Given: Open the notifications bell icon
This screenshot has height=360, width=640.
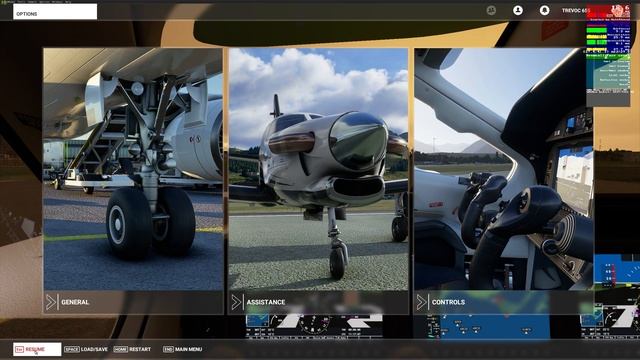Looking at the screenshot, I should pos(544,10).
